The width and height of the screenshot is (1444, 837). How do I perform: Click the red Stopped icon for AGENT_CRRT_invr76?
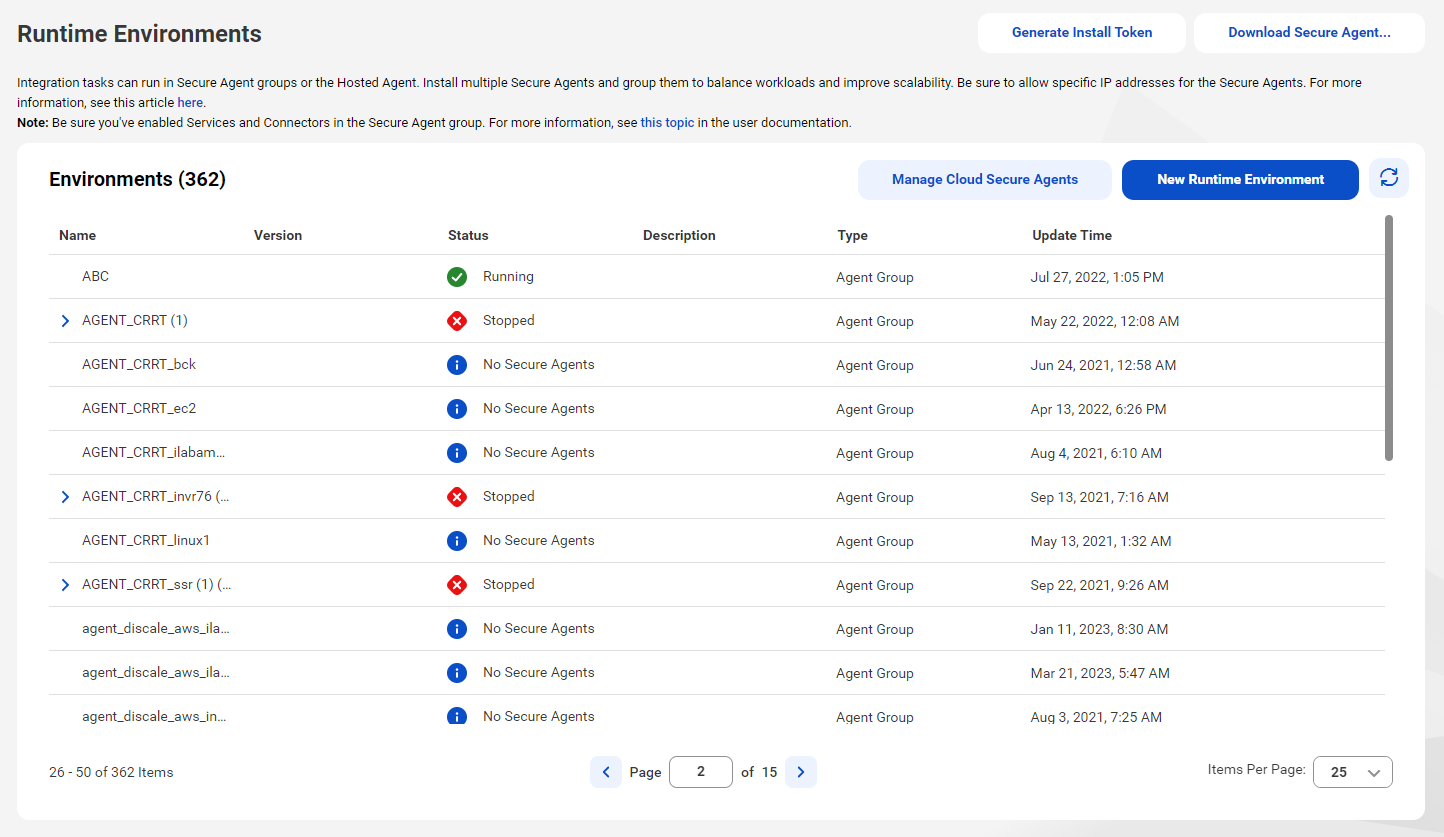pyautogui.click(x=457, y=497)
